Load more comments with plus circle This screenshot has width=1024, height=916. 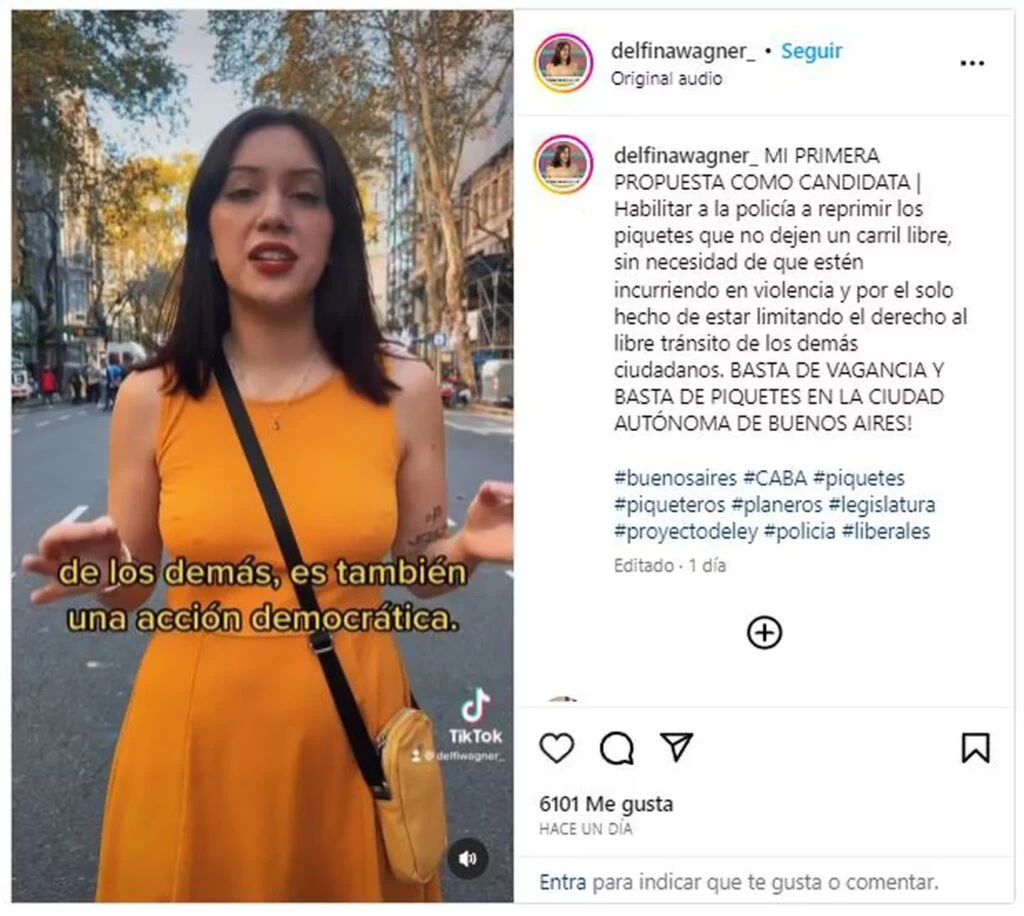coord(764,633)
